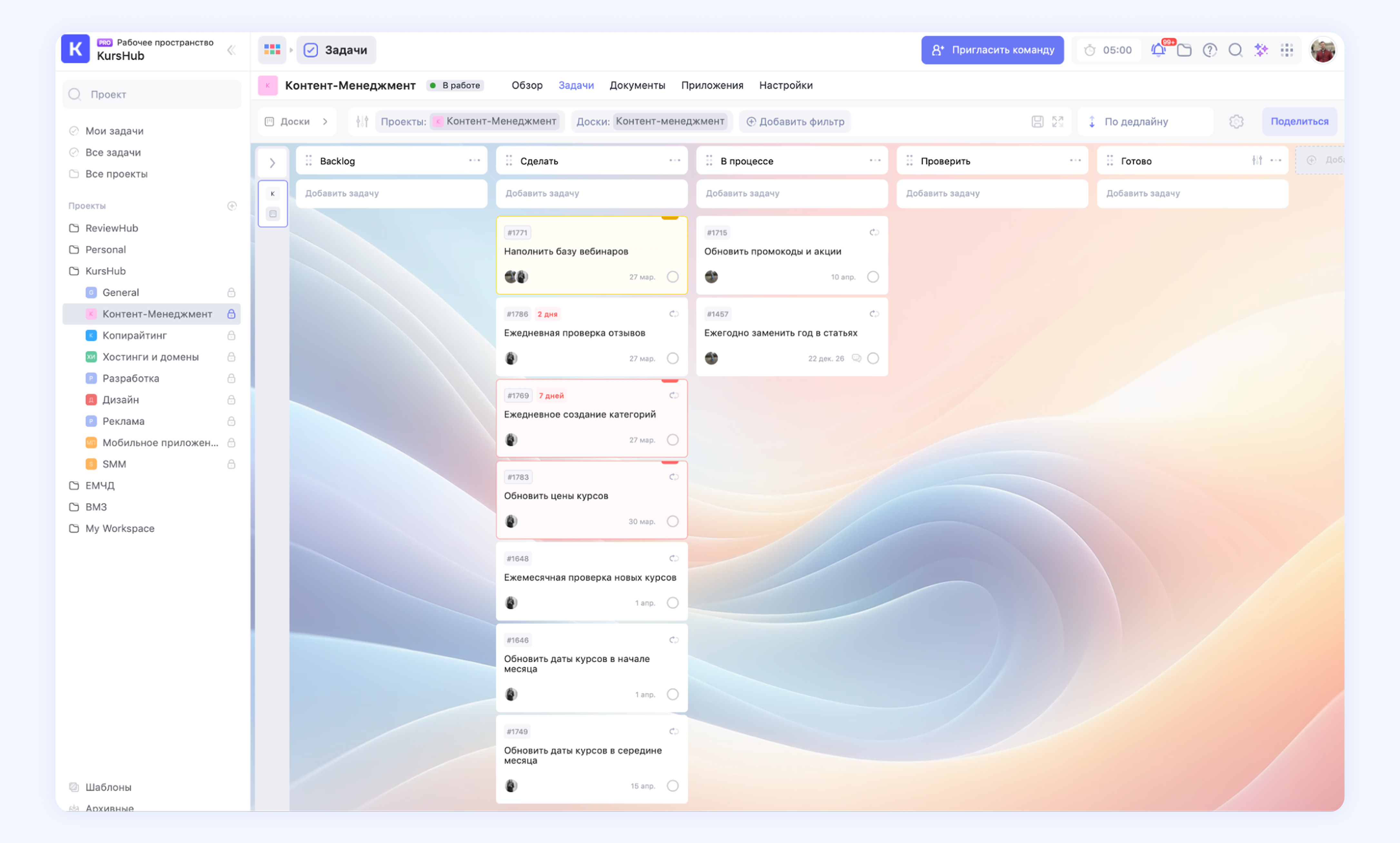The image size is (1400, 843).
Task: Open the notifications bell icon
Action: (x=1158, y=50)
